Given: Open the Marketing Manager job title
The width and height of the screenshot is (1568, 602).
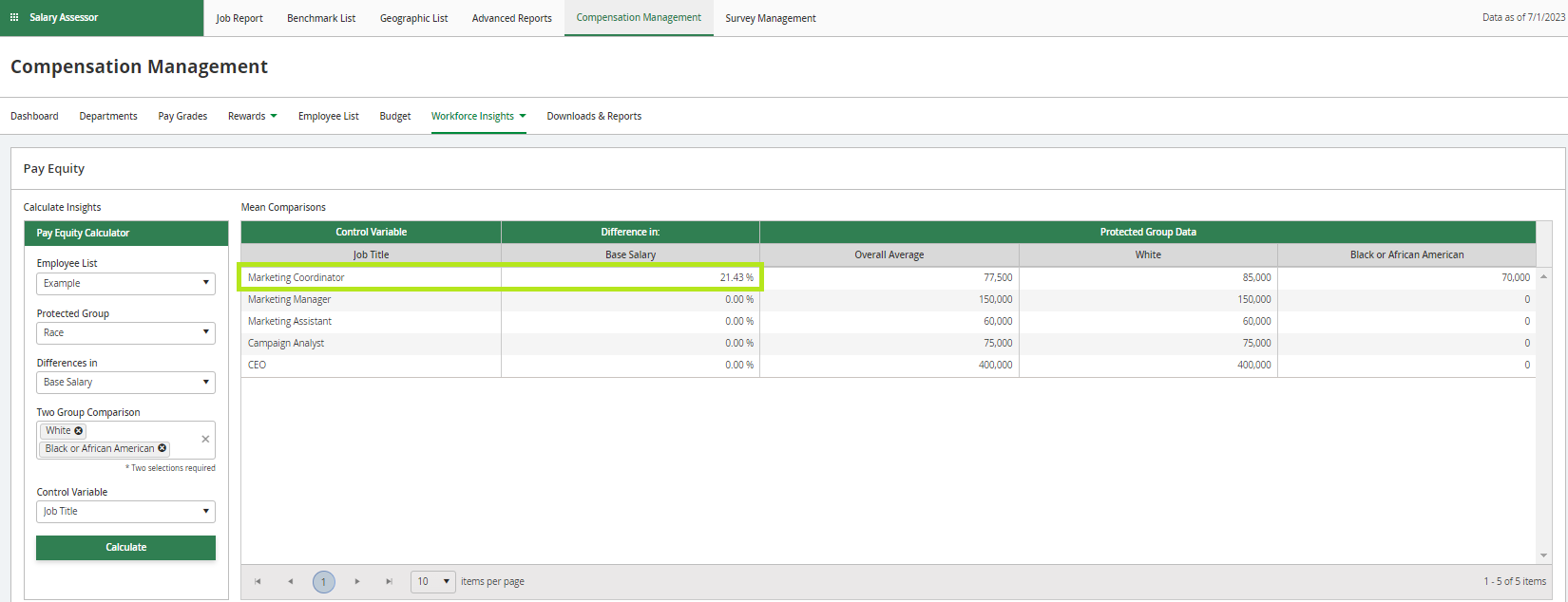Looking at the screenshot, I should tap(290, 299).
